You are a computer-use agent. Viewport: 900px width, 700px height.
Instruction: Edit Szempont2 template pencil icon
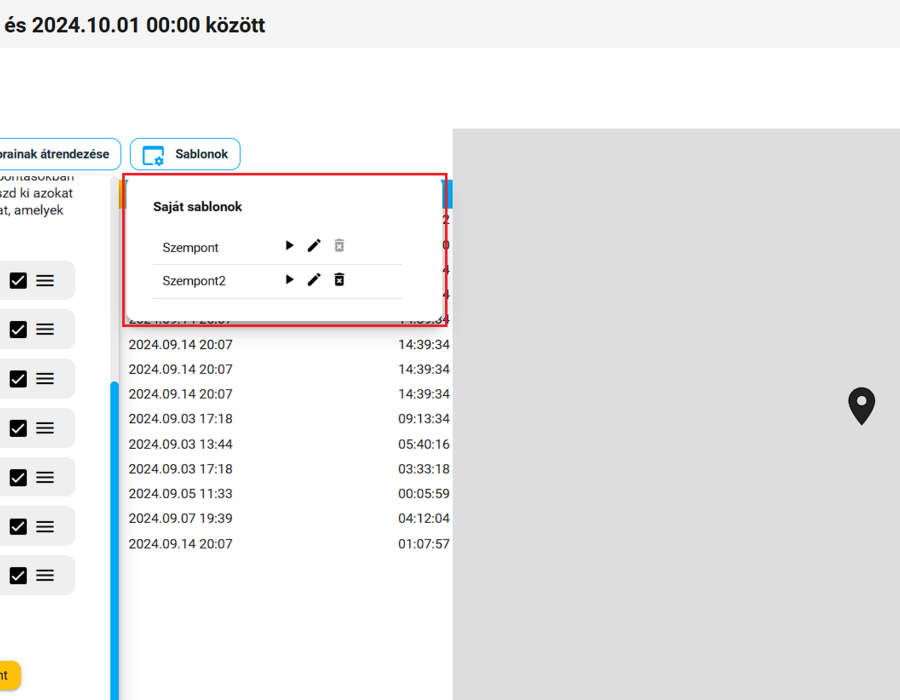click(x=314, y=279)
